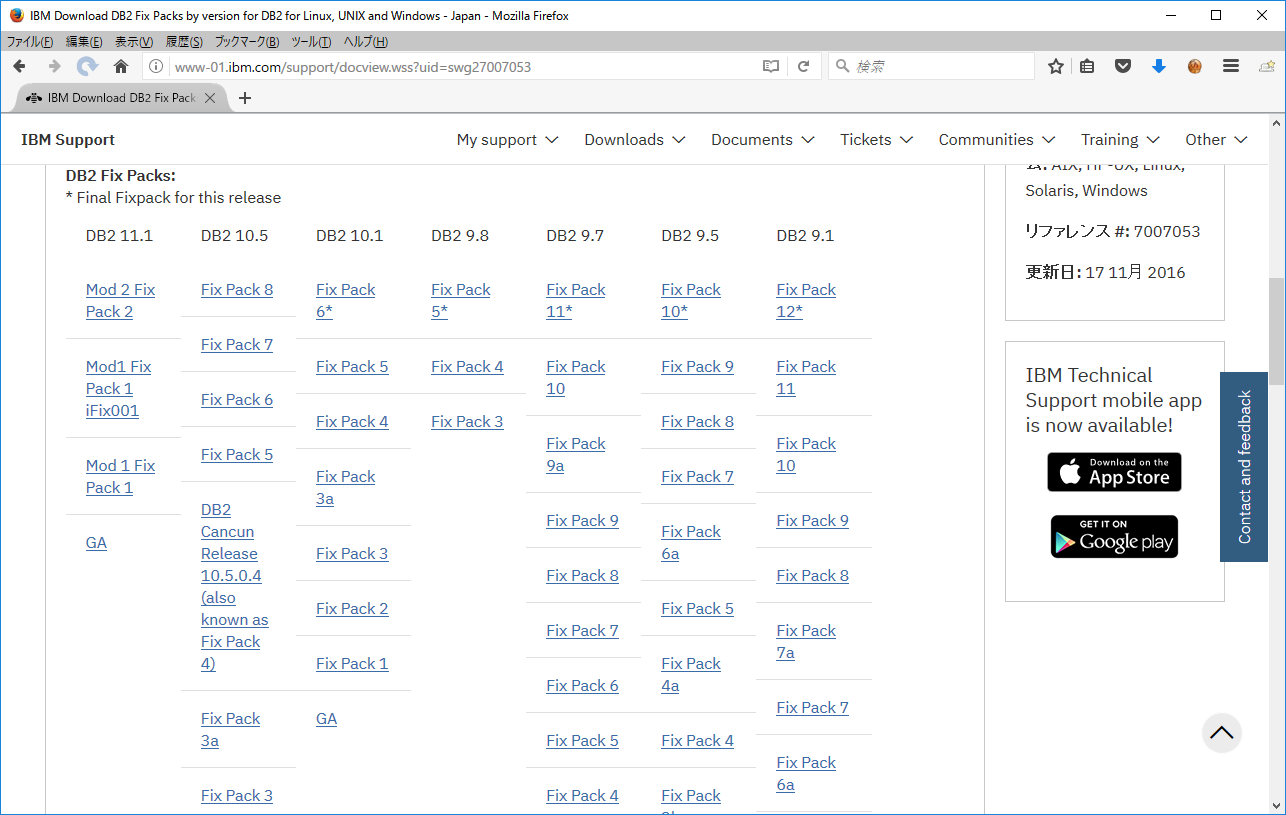The width and height of the screenshot is (1286, 815).
Task: Click the forward navigation arrow
Action: pyautogui.click(x=54, y=66)
